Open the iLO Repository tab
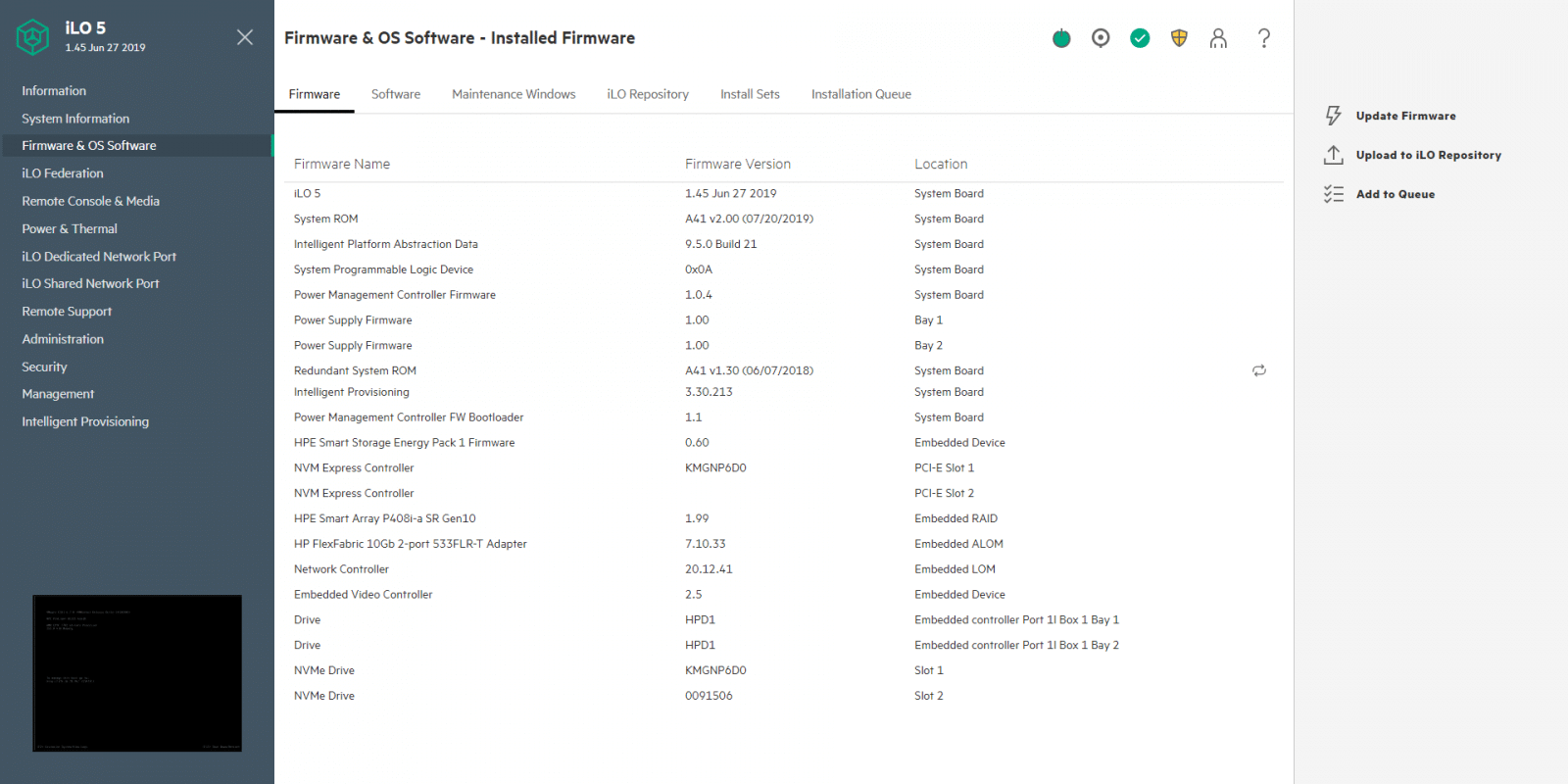 pos(648,94)
